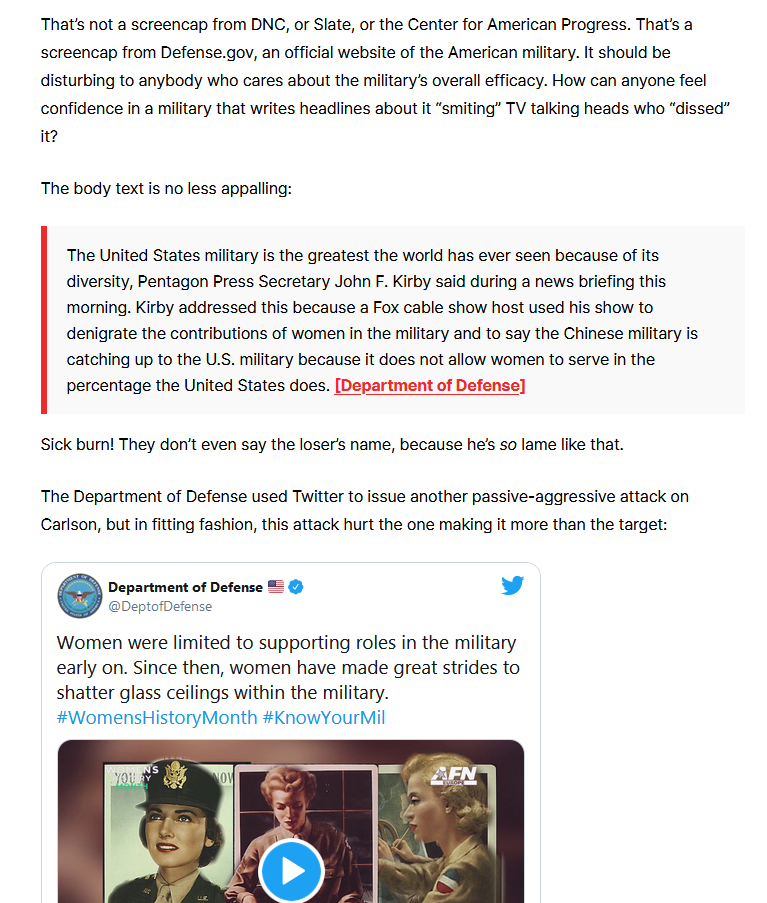Click the red vertical bar of the blockquote
This screenshot has width=767, height=903.
pos(44,320)
